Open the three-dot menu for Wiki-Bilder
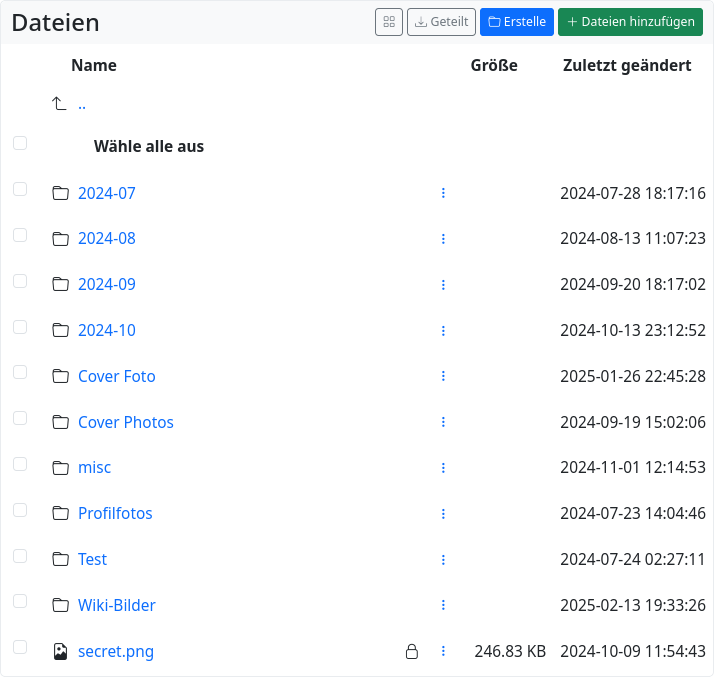The height and width of the screenshot is (677, 714). tap(443, 605)
